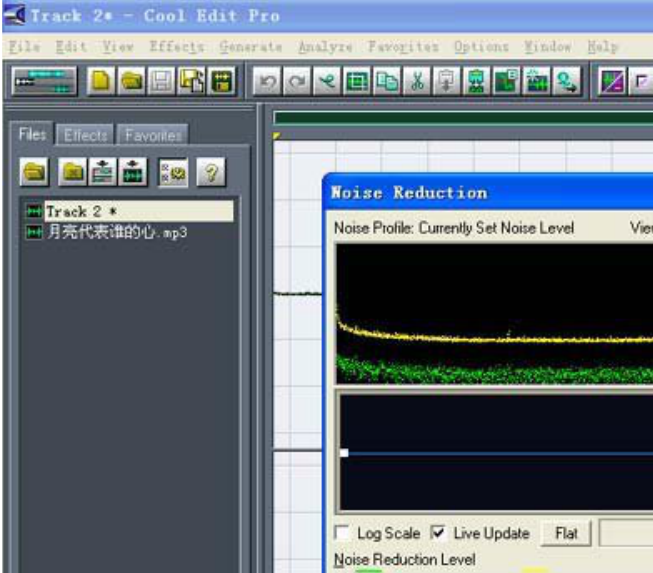653x573 pixels.
Task: Click the Close file icon in Files panel
Action: click(x=73, y=173)
